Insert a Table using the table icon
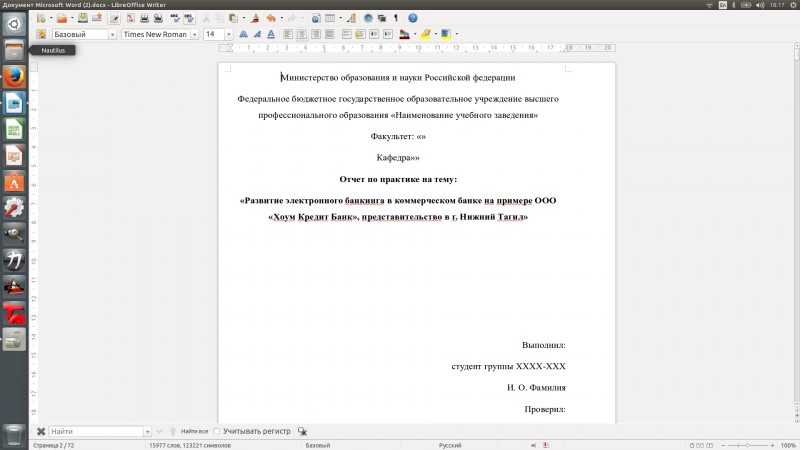Image resolution: width=800 pixels, height=450 pixels. point(330,18)
